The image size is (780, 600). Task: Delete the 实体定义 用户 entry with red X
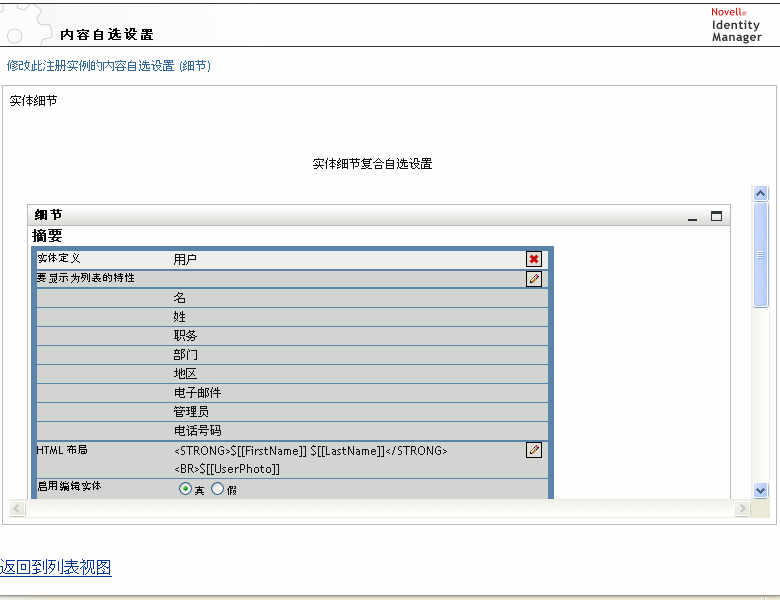click(x=534, y=259)
